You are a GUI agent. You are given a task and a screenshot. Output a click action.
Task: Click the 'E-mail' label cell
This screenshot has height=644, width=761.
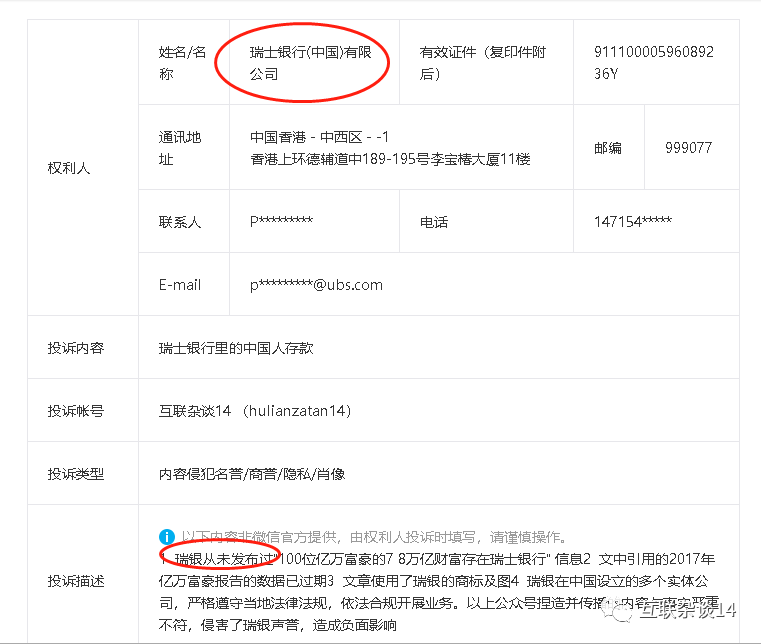(184, 284)
